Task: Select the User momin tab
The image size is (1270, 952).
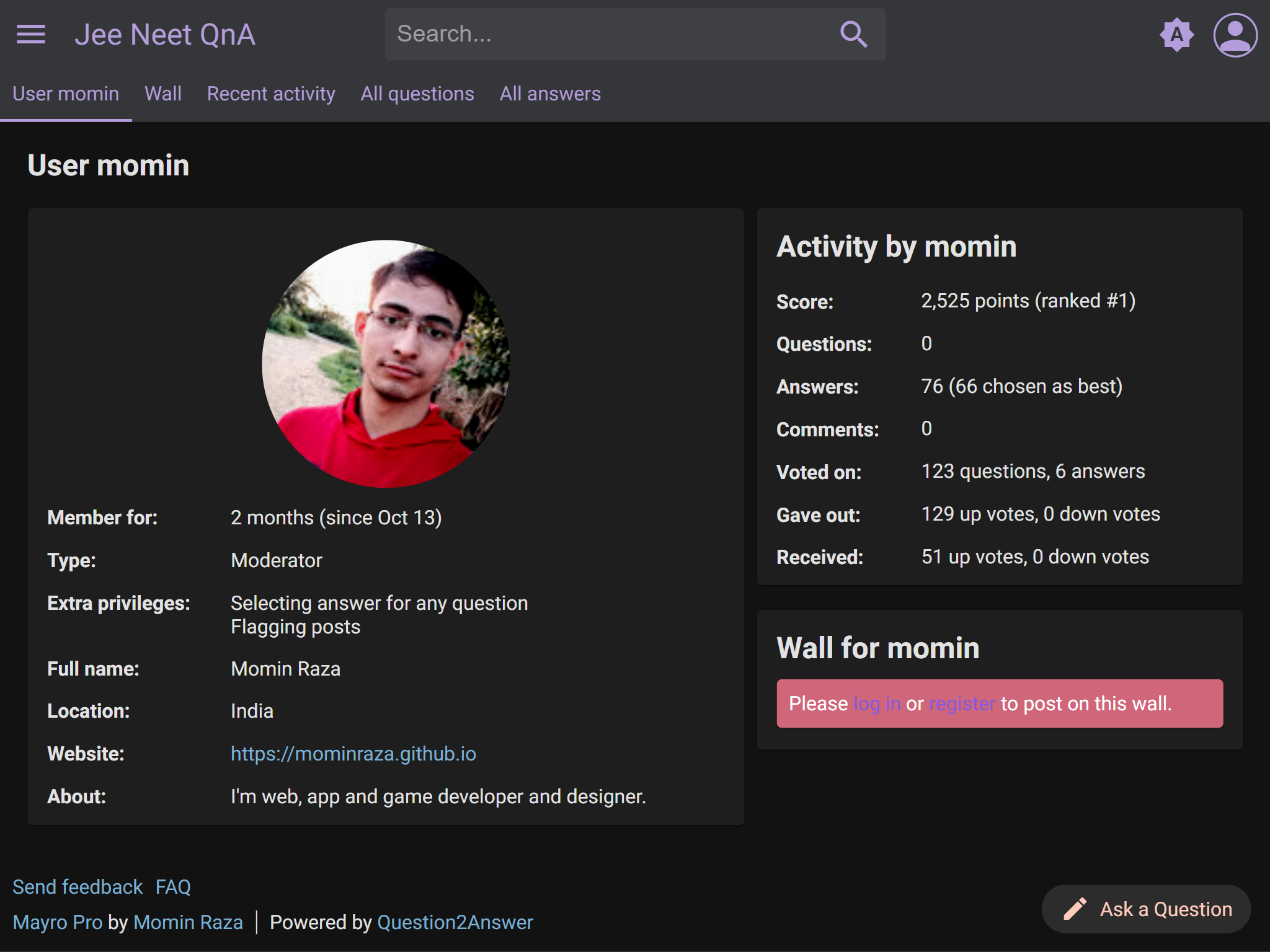Action: click(x=66, y=94)
